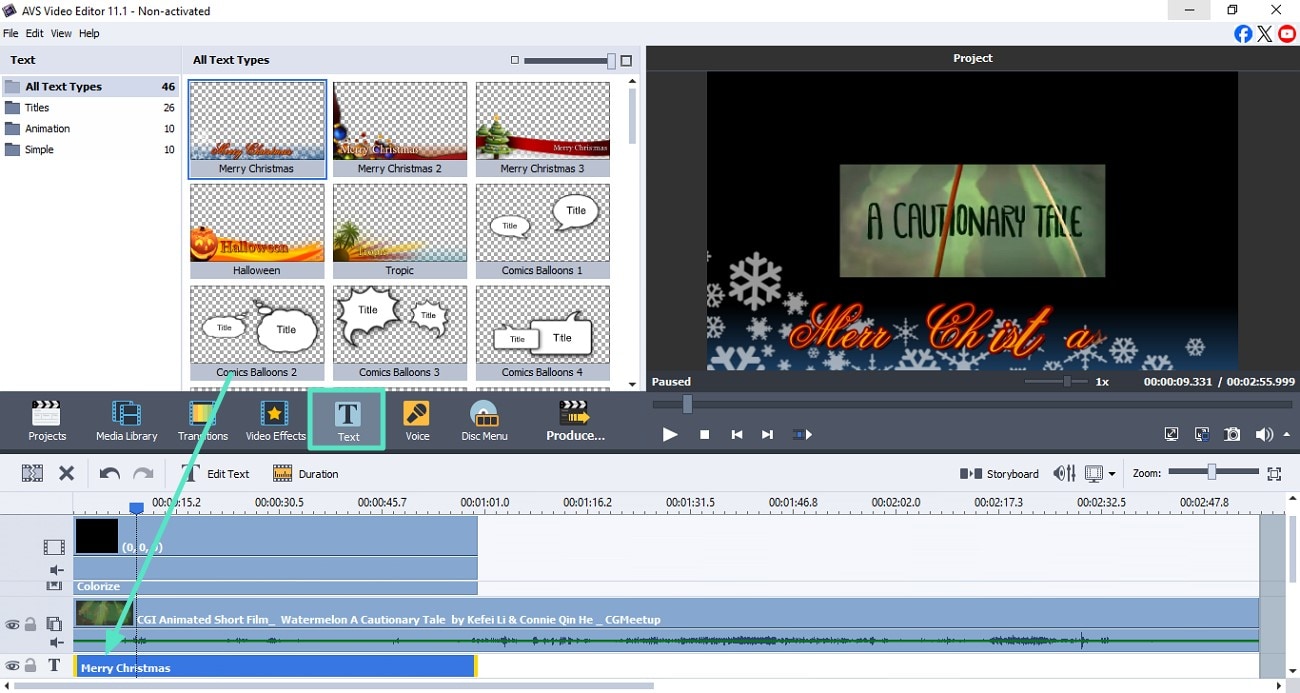Click the preview seek bar handle

pos(687,404)
